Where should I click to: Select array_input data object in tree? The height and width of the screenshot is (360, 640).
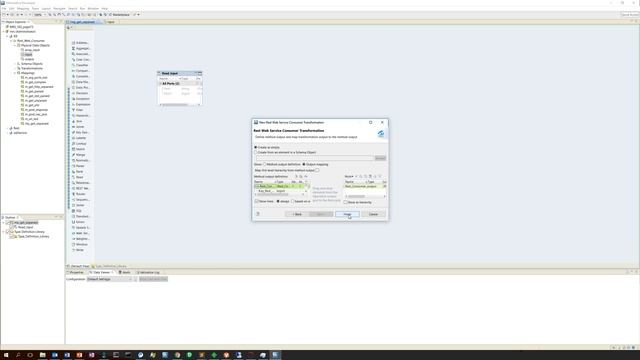pyautogui.click(x=32, y=50)
